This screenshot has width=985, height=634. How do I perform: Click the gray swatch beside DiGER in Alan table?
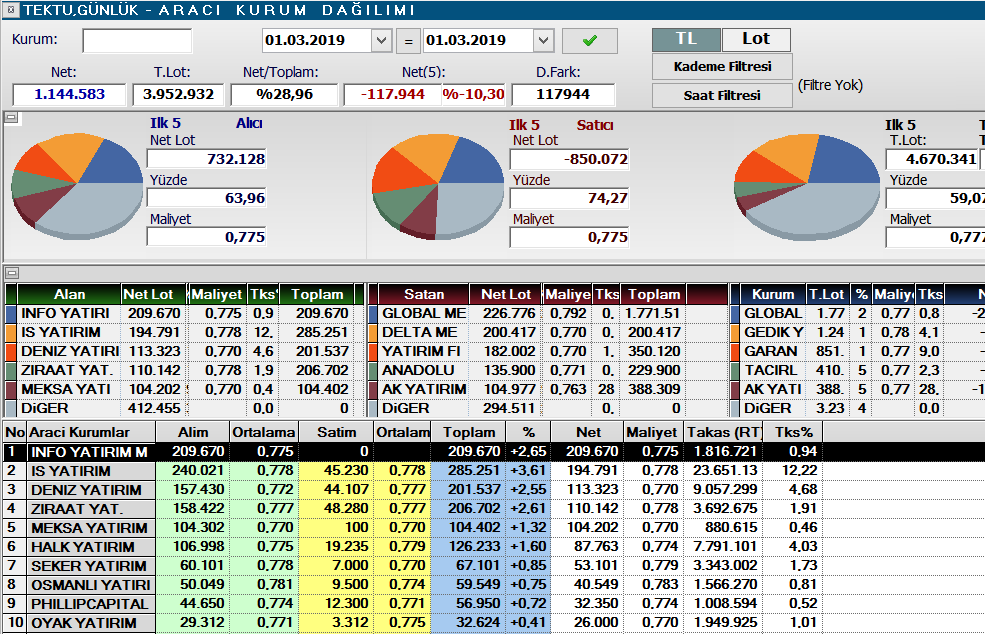tap(11, 408)
